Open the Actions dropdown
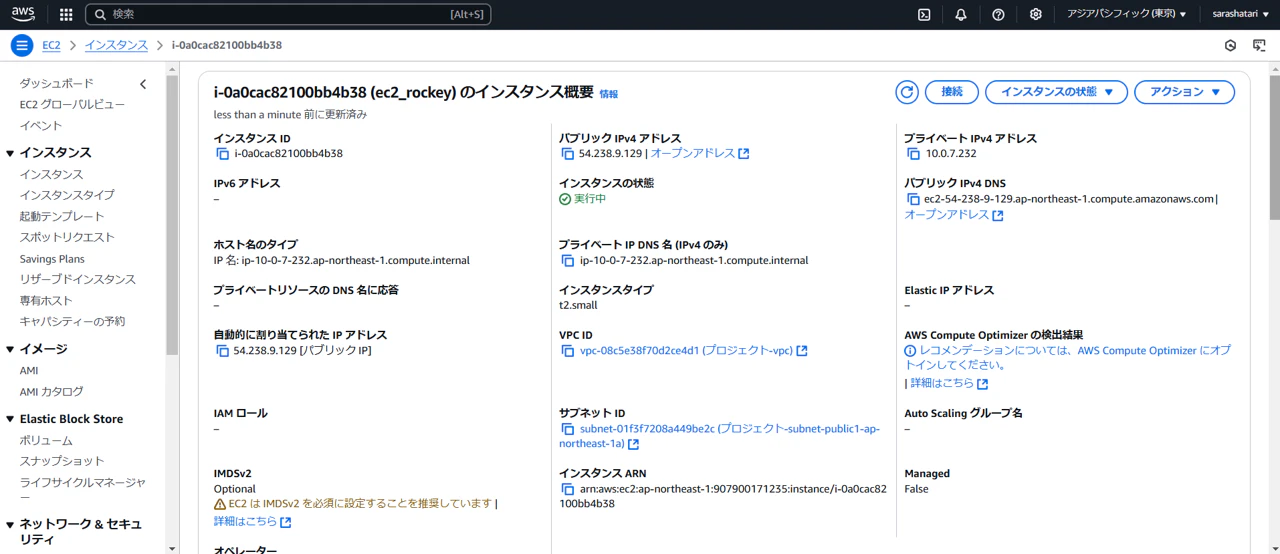Viewport: 1280px width, 554px height. click(x=1185, y=92)
